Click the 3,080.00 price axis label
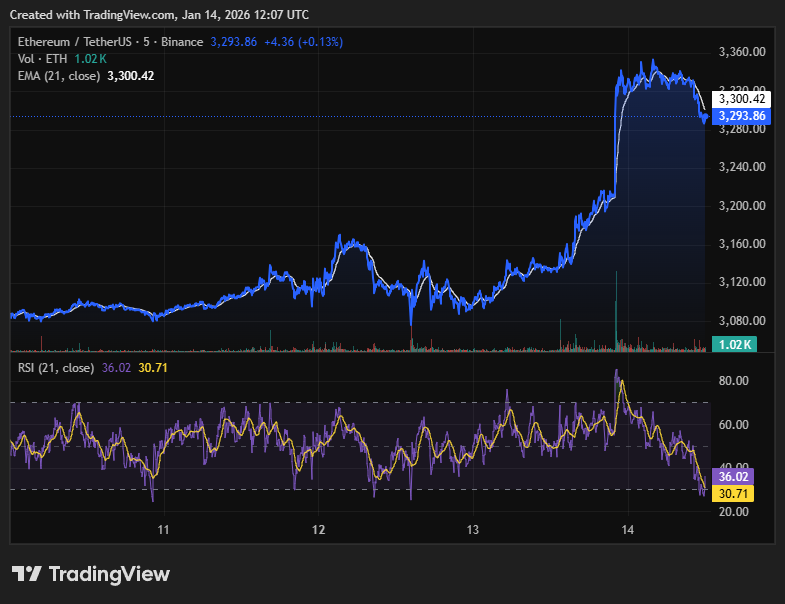Image resolution: width=785 pixels, height=604 pixels. 741,321
